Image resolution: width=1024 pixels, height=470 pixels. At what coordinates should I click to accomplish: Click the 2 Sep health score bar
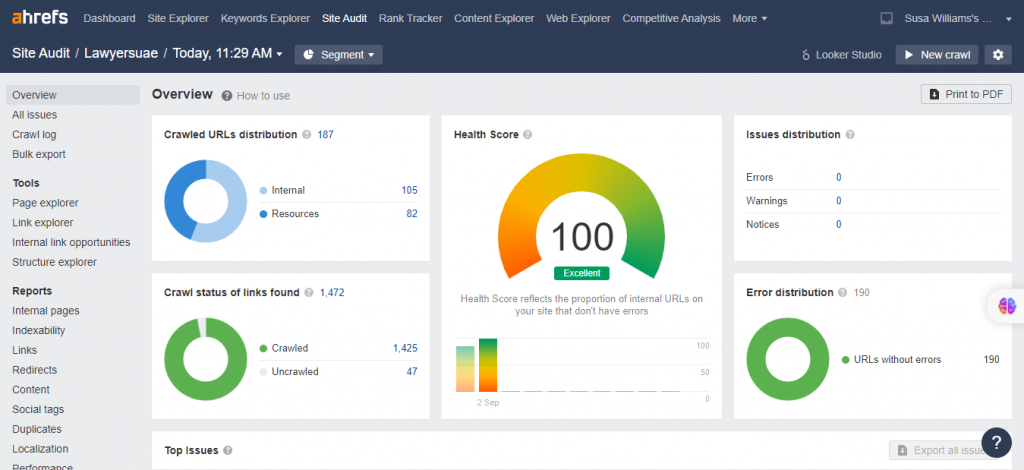pos(488,365)
